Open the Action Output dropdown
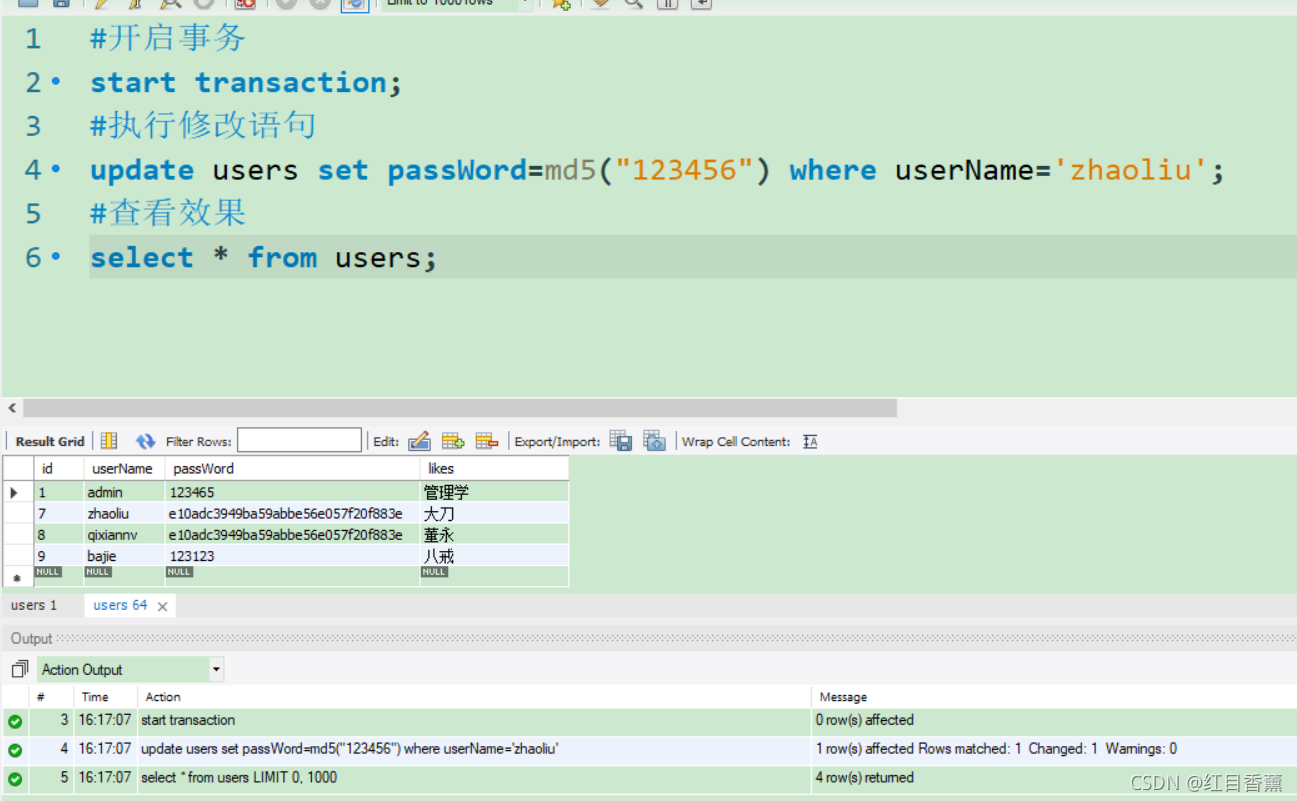The width and height of the screenshot is (1297, 801). [x=216, y=669]
